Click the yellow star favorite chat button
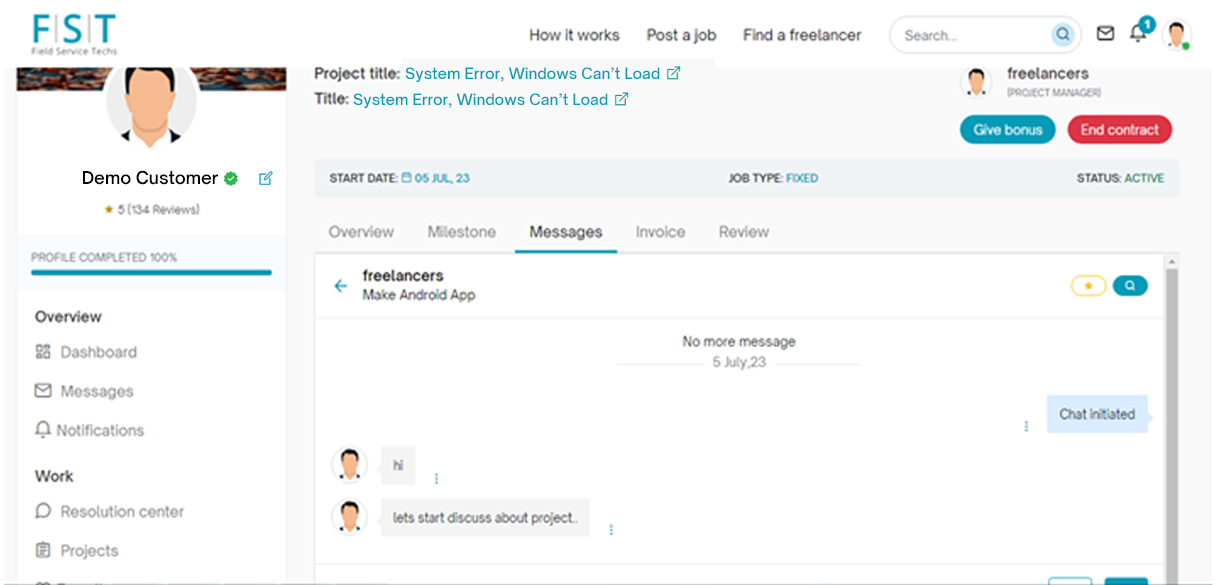The width and height of the screenshot is (1216, 585). [1088, 286]
